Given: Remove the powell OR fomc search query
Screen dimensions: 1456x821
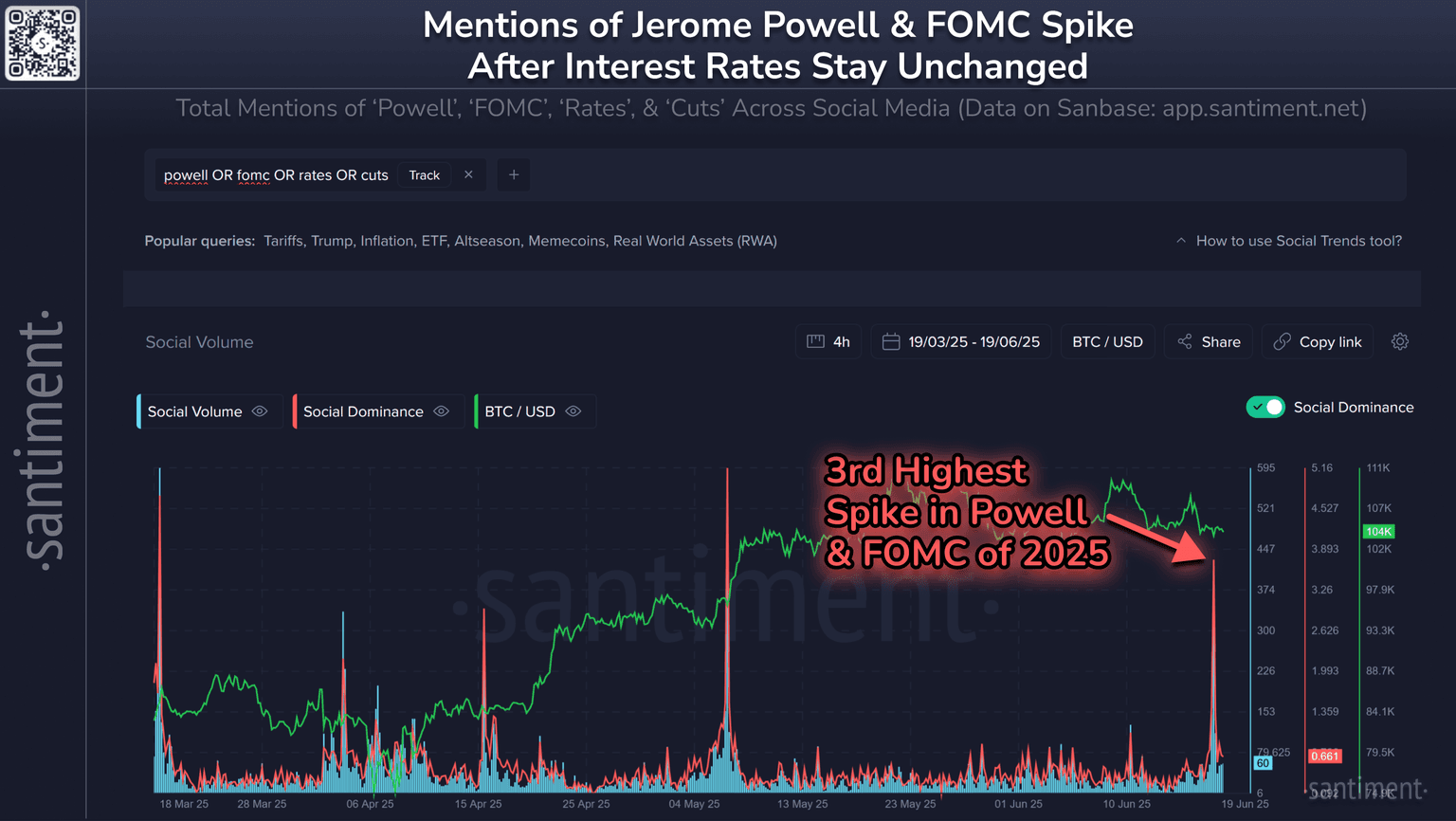Looking at the screenshot, I should pyautogui.click(x=468, y=174).
